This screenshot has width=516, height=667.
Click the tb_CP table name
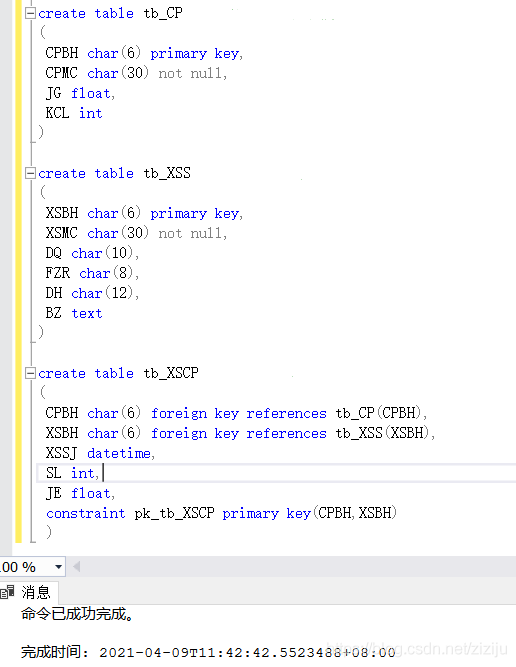(163, 14)
